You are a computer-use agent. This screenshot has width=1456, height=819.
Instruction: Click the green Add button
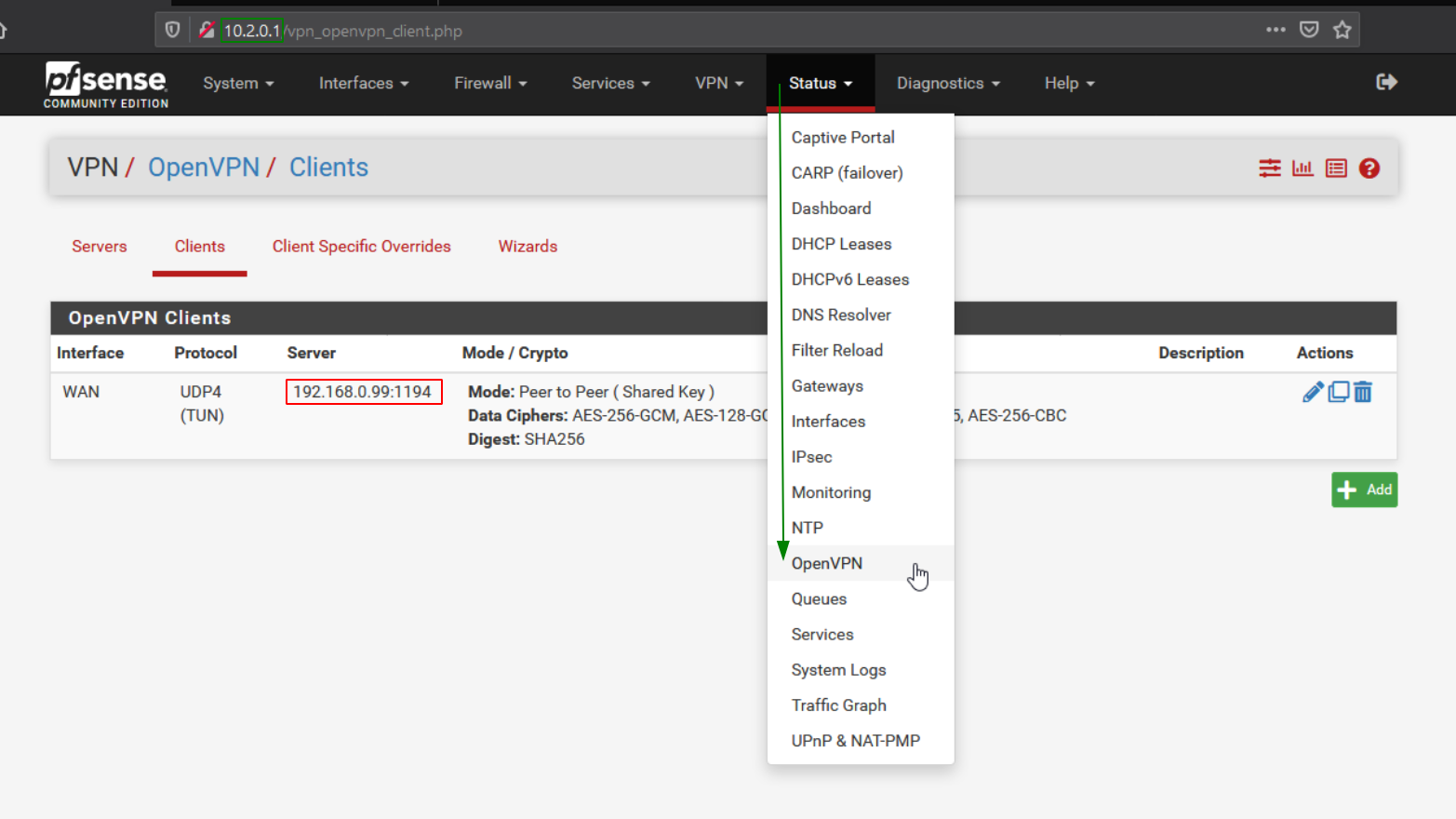[1364, 490]
